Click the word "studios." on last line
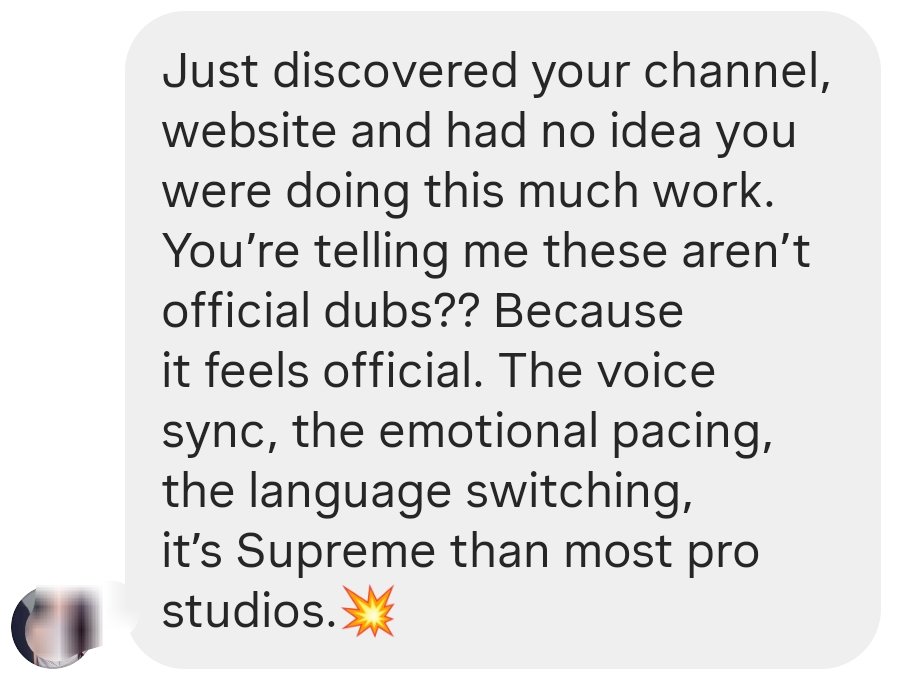 (249, 611)
